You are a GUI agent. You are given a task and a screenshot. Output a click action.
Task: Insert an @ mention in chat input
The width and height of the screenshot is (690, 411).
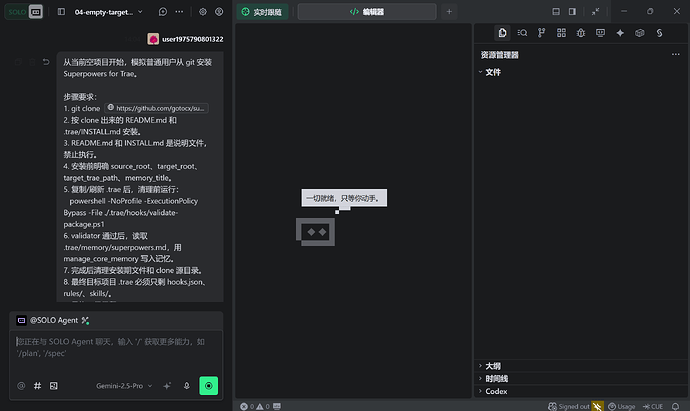[x=21, y=386]
